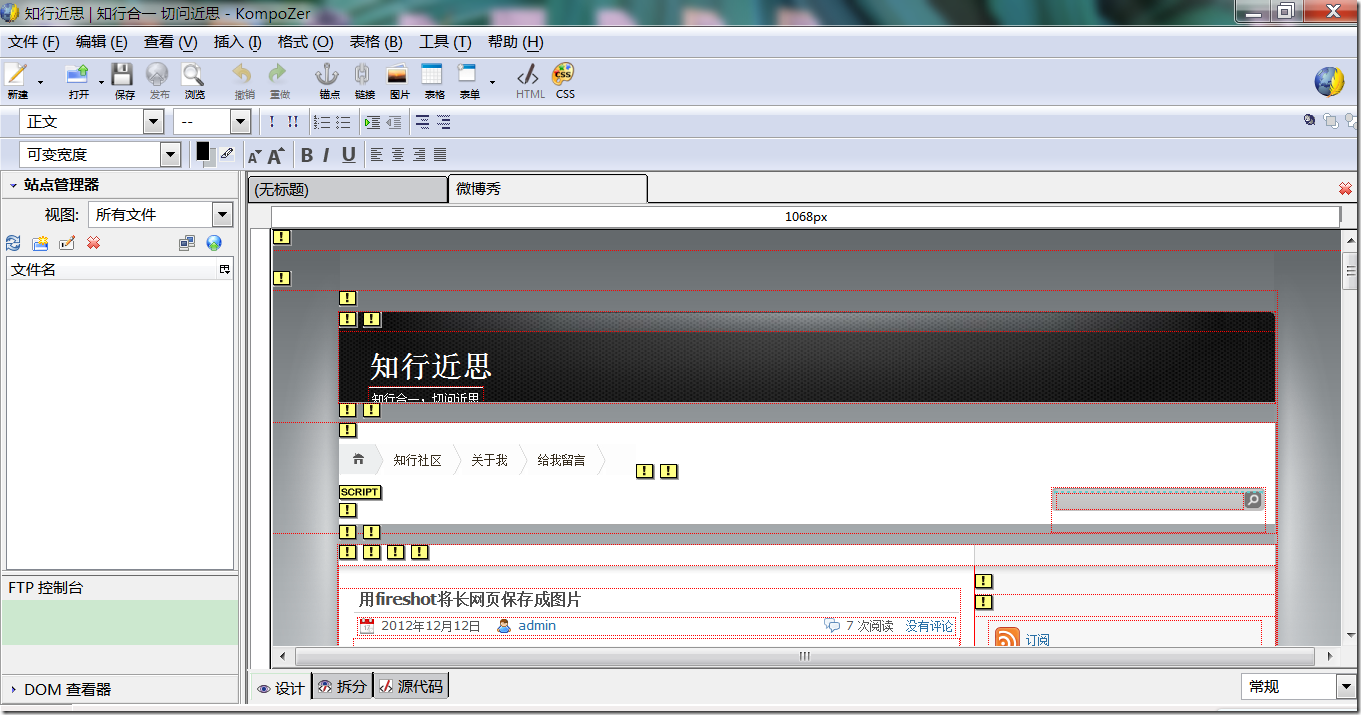This screenshot has height=715, width=1361.
Task: Toggle bold formatting
Action: click(x=307, y=155)
